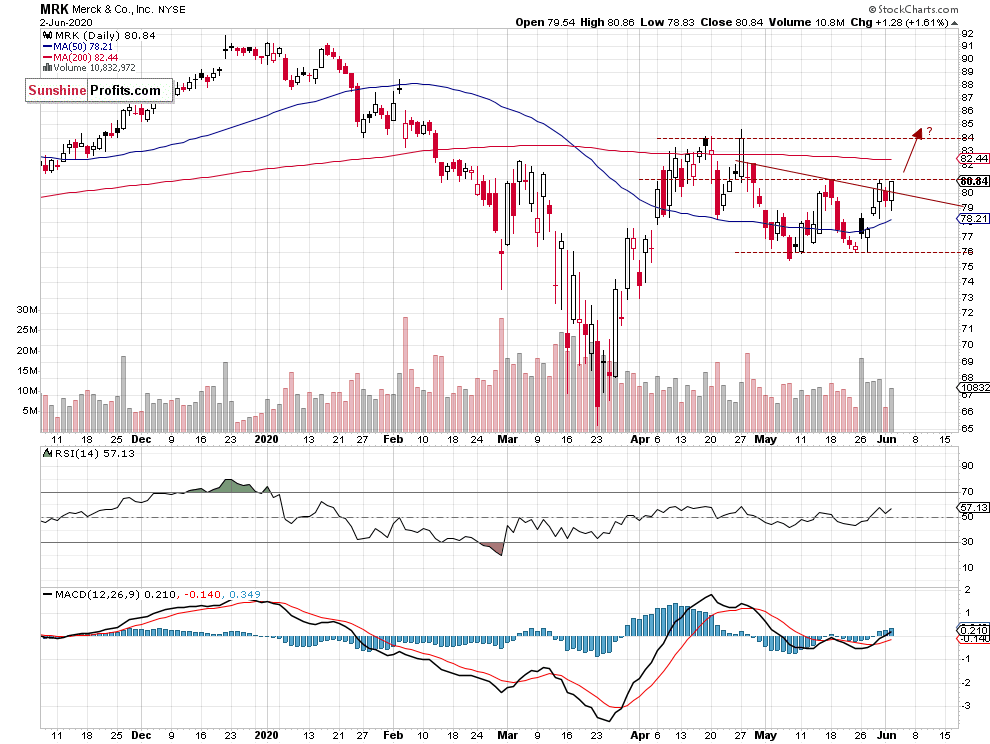Click the MRK ticker symbol in the header

coord(54,9)
